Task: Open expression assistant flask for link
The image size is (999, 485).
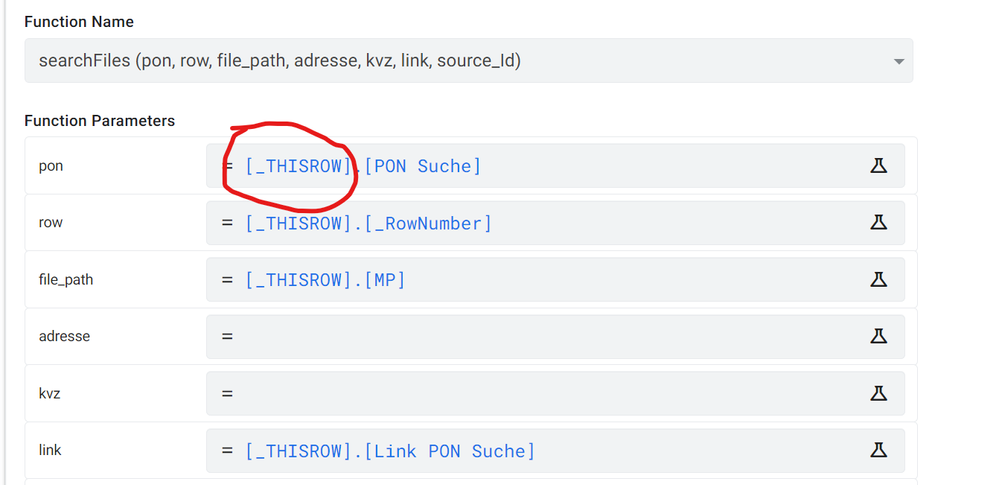Action: click(x=879, y=450)
